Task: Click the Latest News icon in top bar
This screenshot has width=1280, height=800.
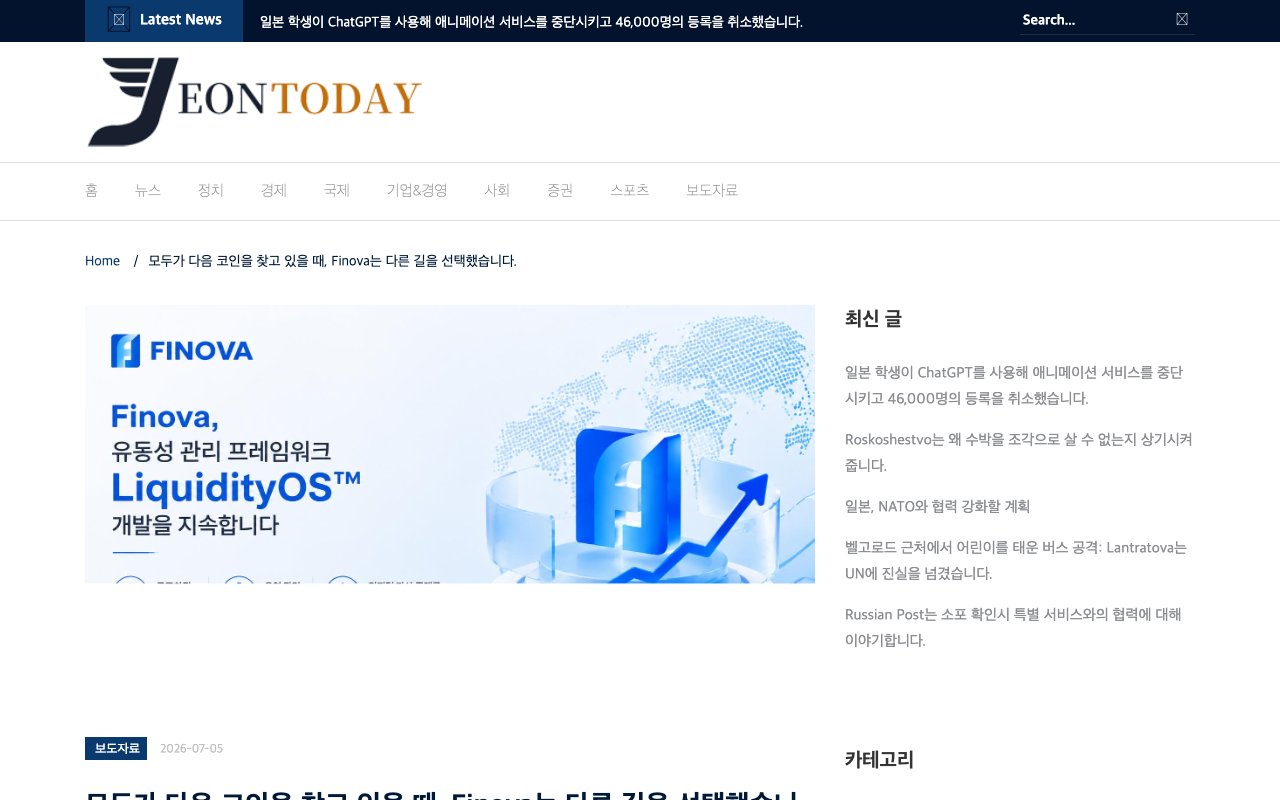Action: pyautogui.click(x=119, y=20)
